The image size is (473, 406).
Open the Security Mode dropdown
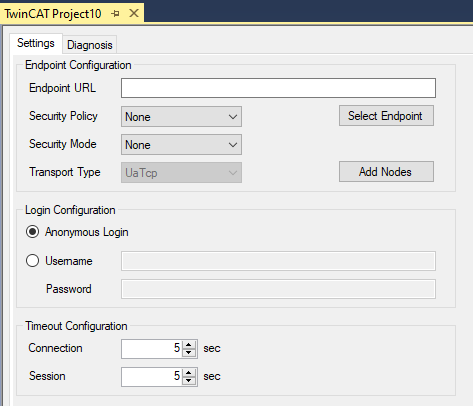181,145
